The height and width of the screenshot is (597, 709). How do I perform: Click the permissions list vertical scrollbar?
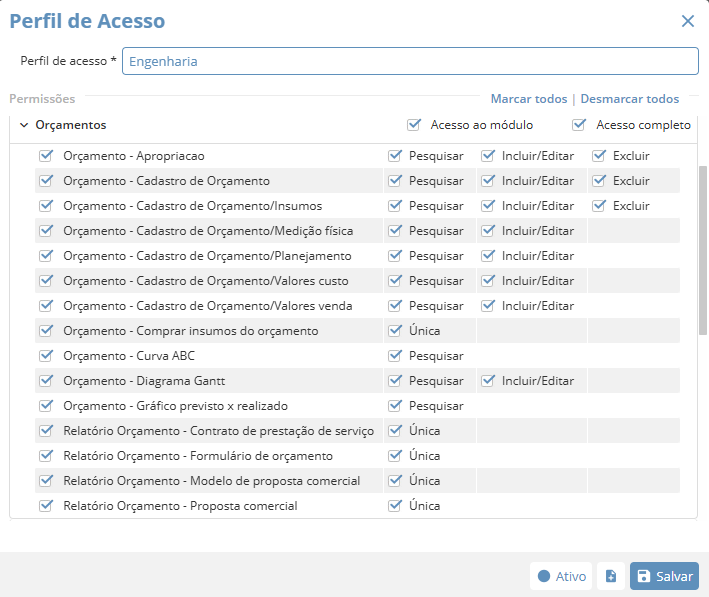click(x=702, y=250)
